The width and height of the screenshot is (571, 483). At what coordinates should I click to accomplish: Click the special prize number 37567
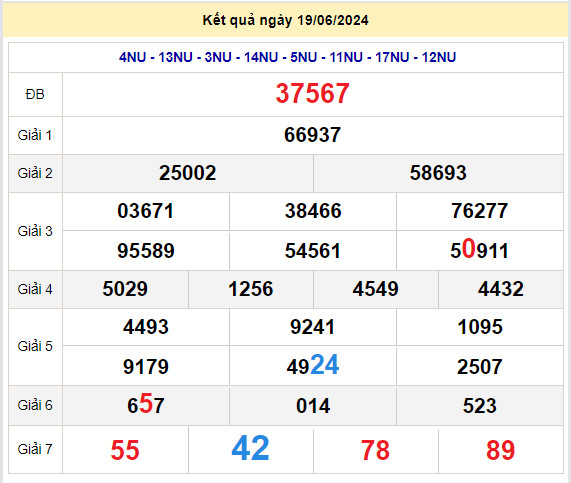pyautogui.click(x=312, y=94)
